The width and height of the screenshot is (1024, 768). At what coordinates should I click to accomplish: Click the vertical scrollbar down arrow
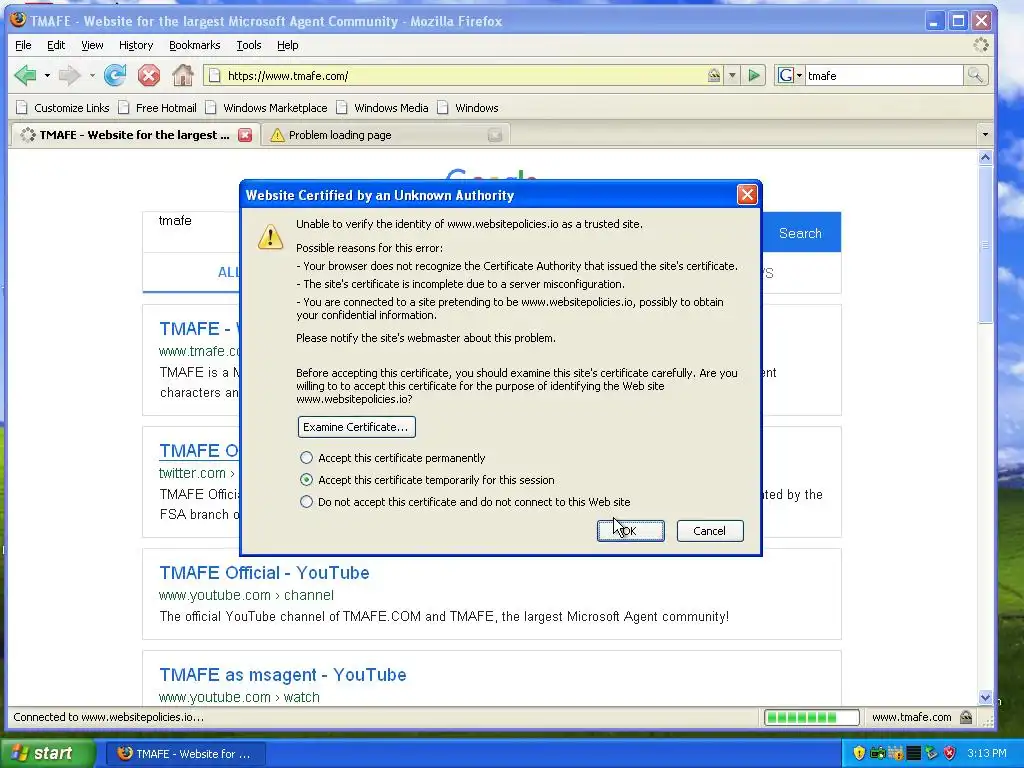[985, 697]
